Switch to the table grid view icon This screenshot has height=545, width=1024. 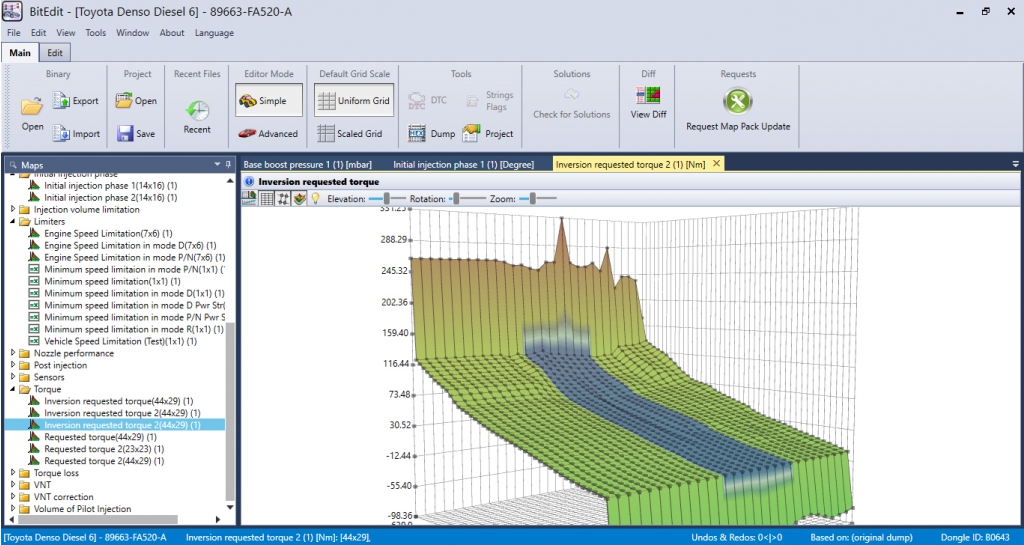tap(266, 198)
